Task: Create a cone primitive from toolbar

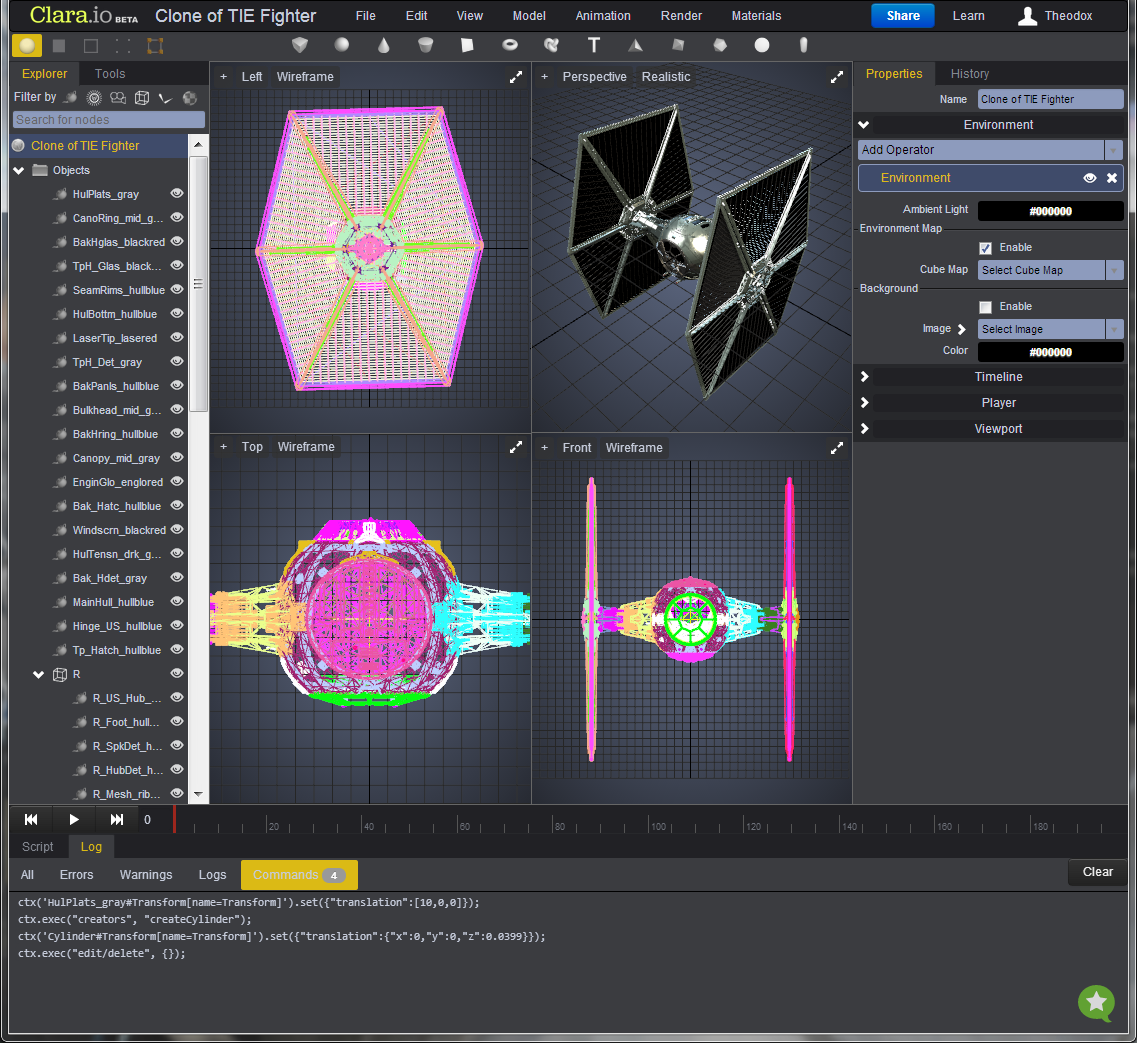Action: 384,45
